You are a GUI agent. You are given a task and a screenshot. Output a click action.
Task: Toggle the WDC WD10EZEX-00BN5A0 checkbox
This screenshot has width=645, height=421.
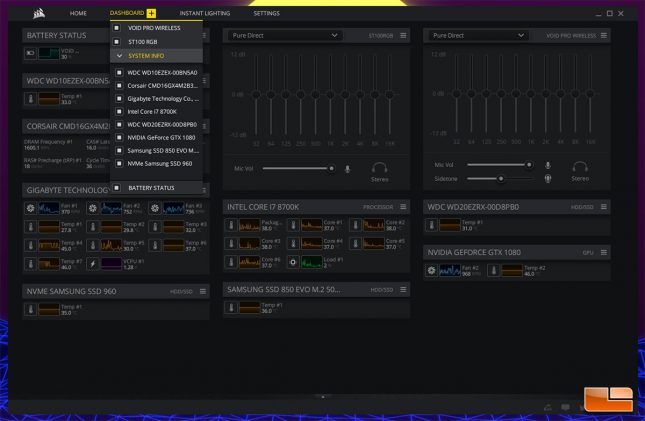[119, 72]
